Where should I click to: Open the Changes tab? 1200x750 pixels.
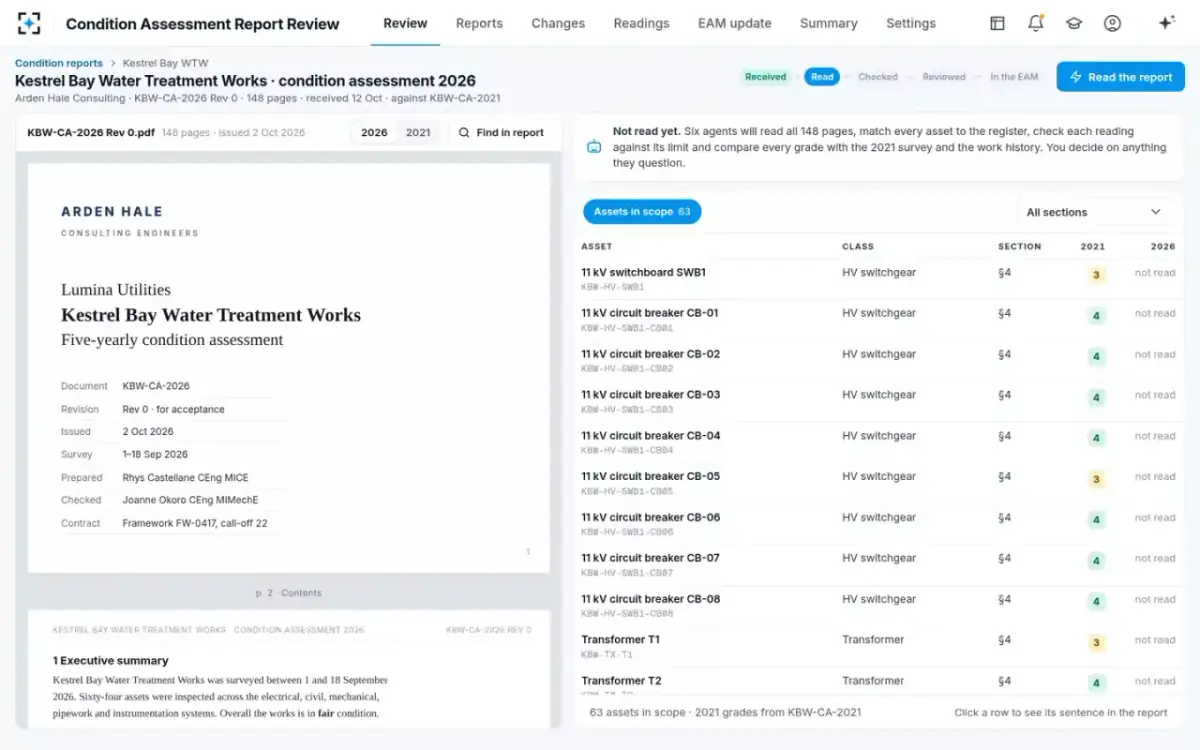pyautogui.click(x=558, y=23)
